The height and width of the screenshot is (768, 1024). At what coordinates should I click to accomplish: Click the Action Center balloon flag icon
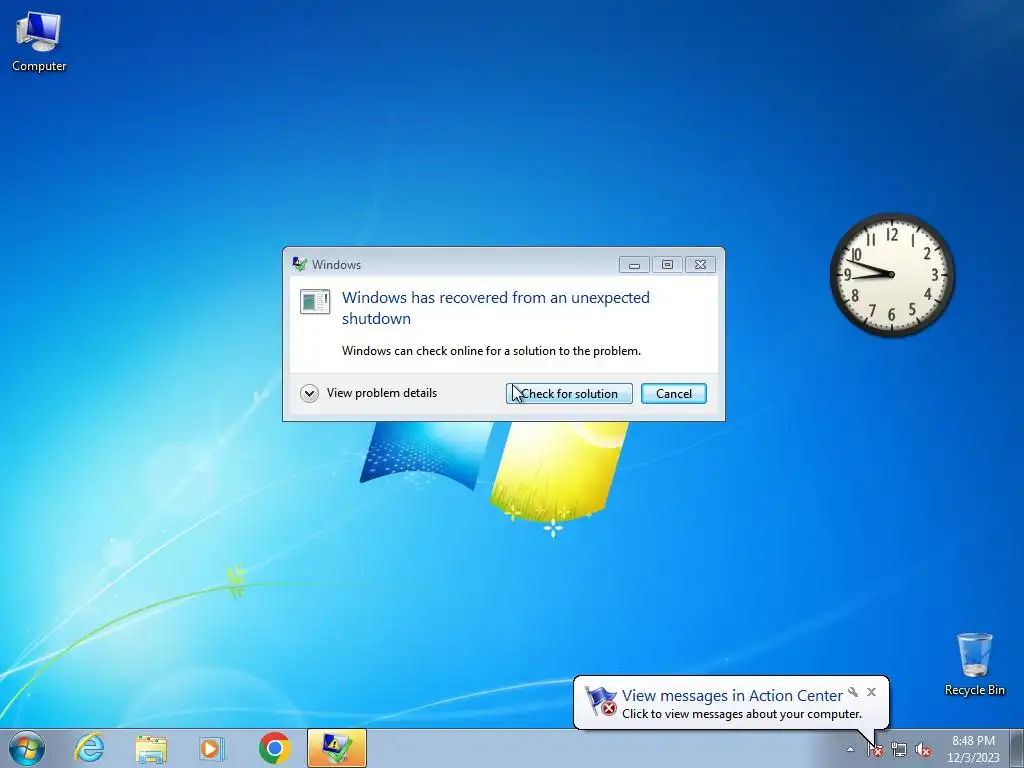click(x=600, y=701)
